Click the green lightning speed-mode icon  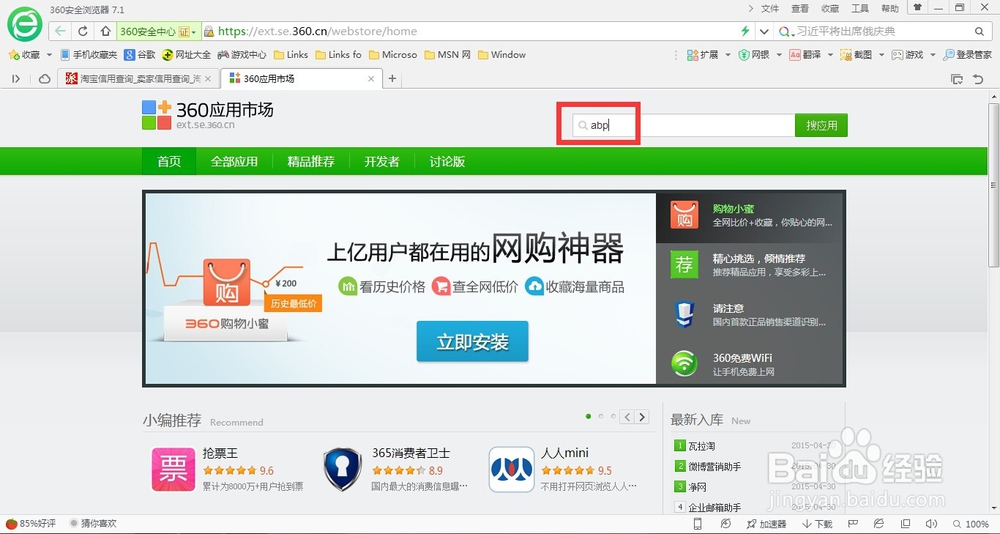coord(744,31)
